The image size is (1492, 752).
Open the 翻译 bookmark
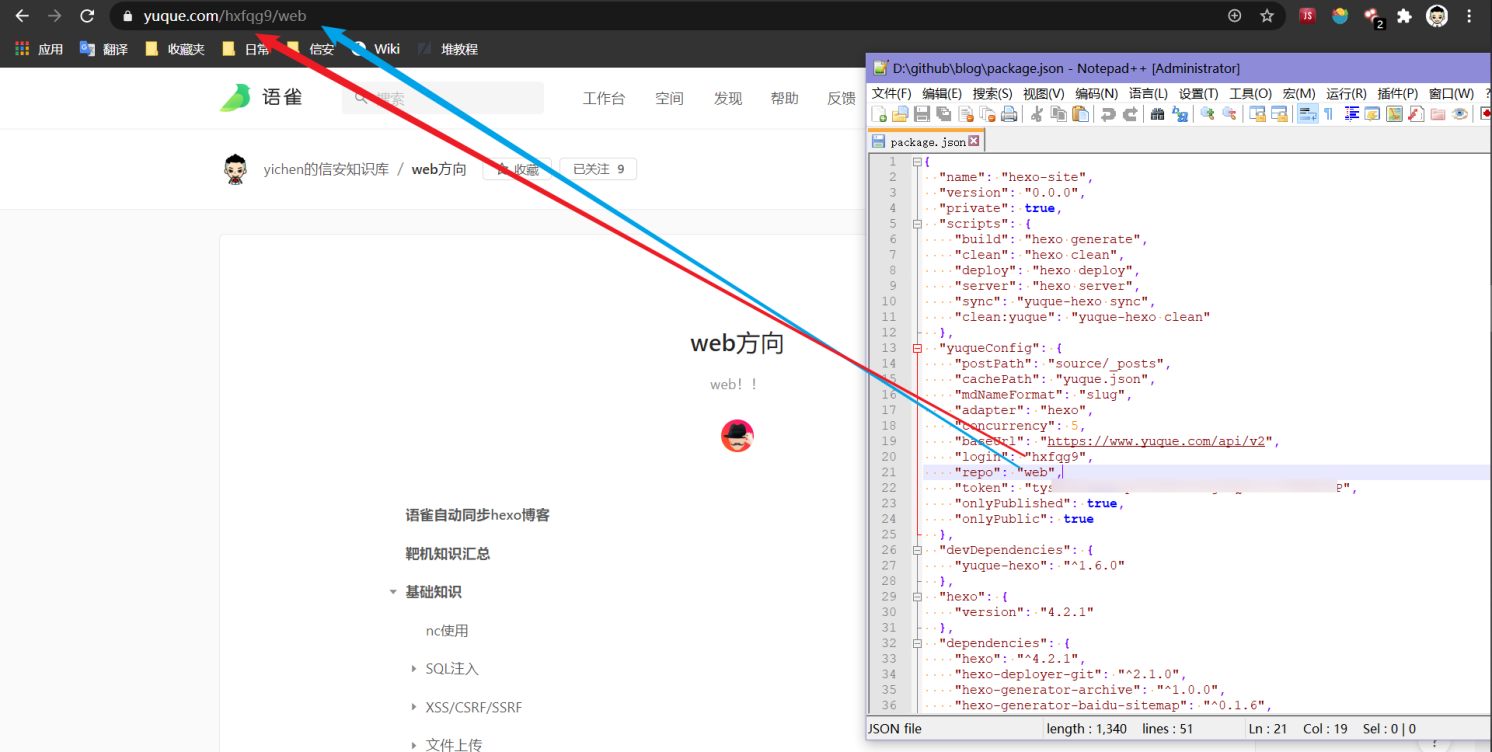coord(104,49)
